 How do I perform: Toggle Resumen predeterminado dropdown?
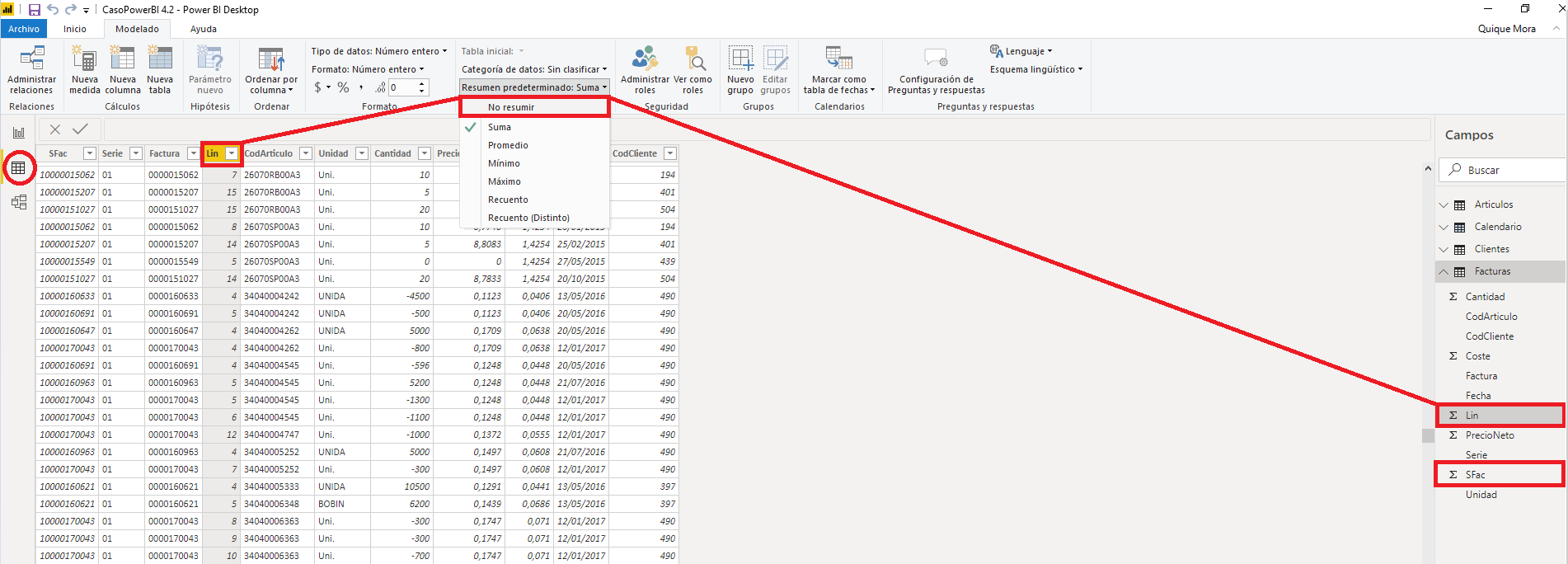pyautogui.click(x=534, y=87)
